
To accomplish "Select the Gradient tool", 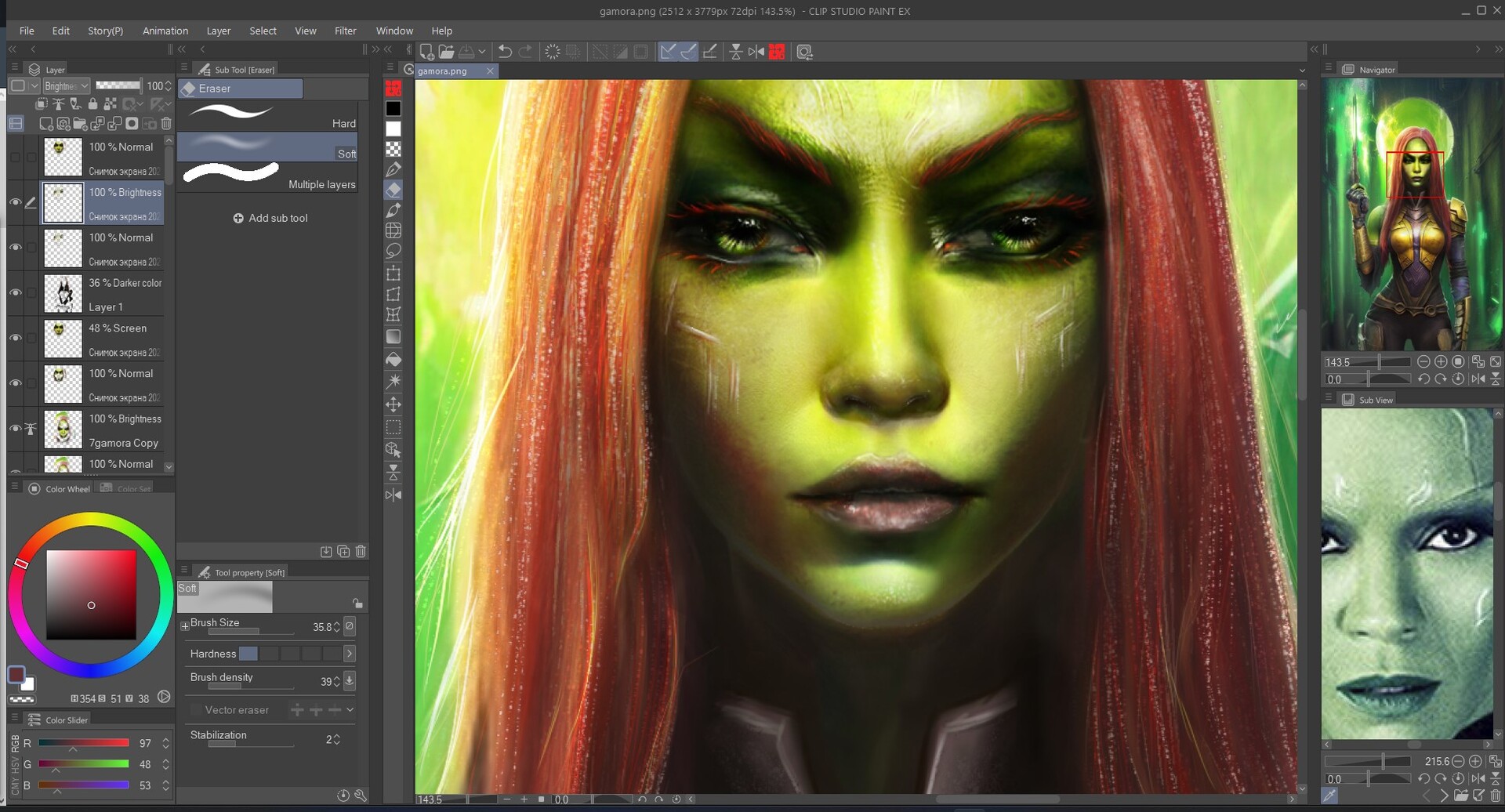I will click(x=393, y=336).
